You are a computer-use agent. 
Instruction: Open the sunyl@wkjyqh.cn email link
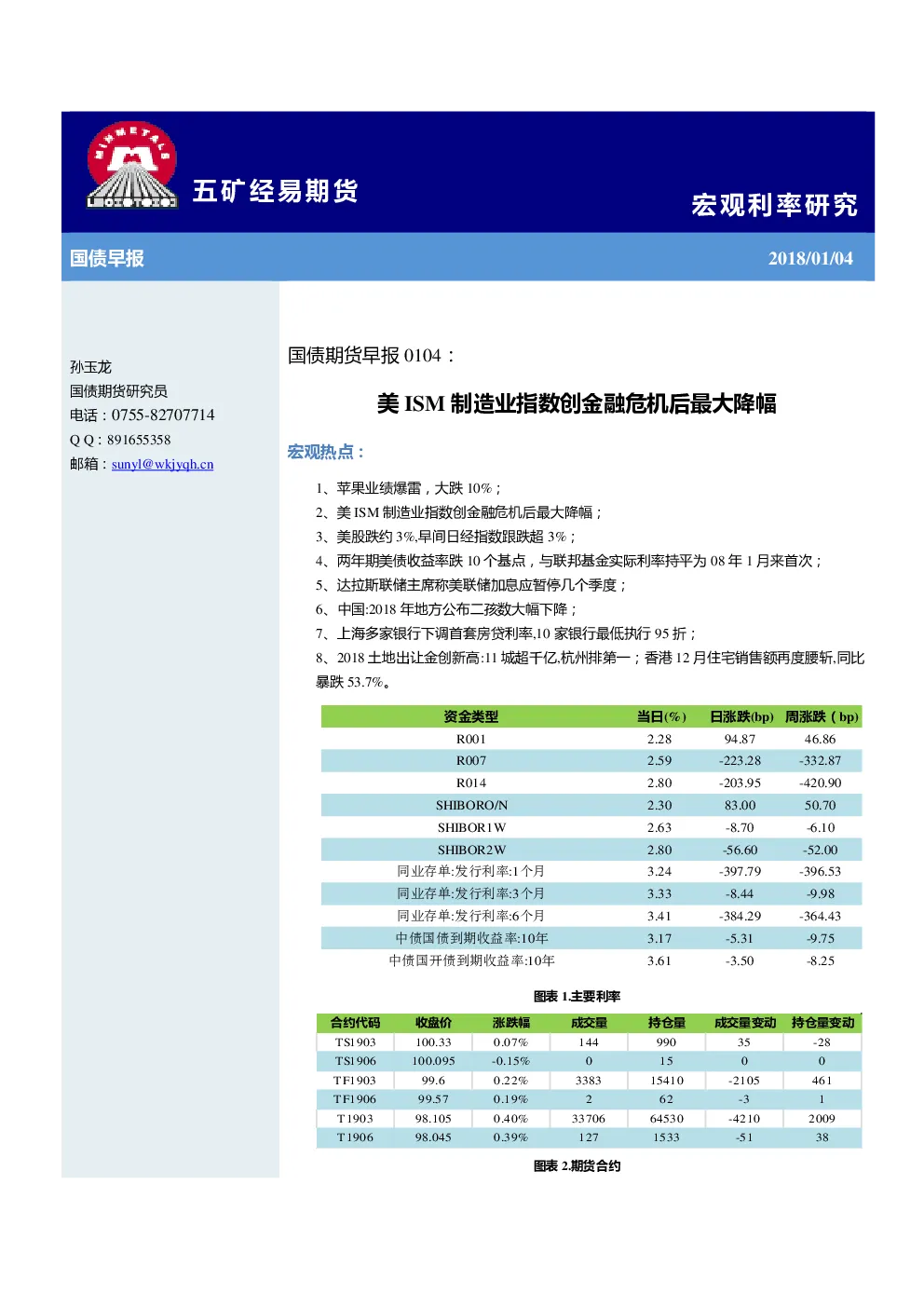(163, 464)
